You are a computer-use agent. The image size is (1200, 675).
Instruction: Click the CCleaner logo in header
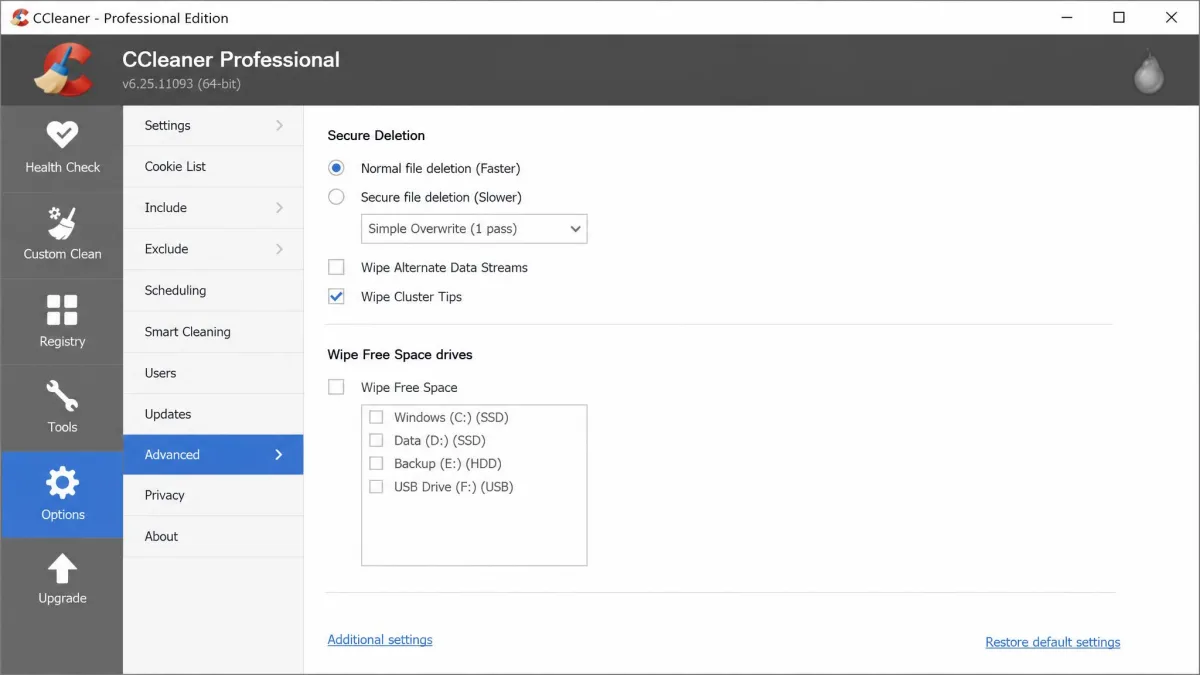(x=62, y=69)
